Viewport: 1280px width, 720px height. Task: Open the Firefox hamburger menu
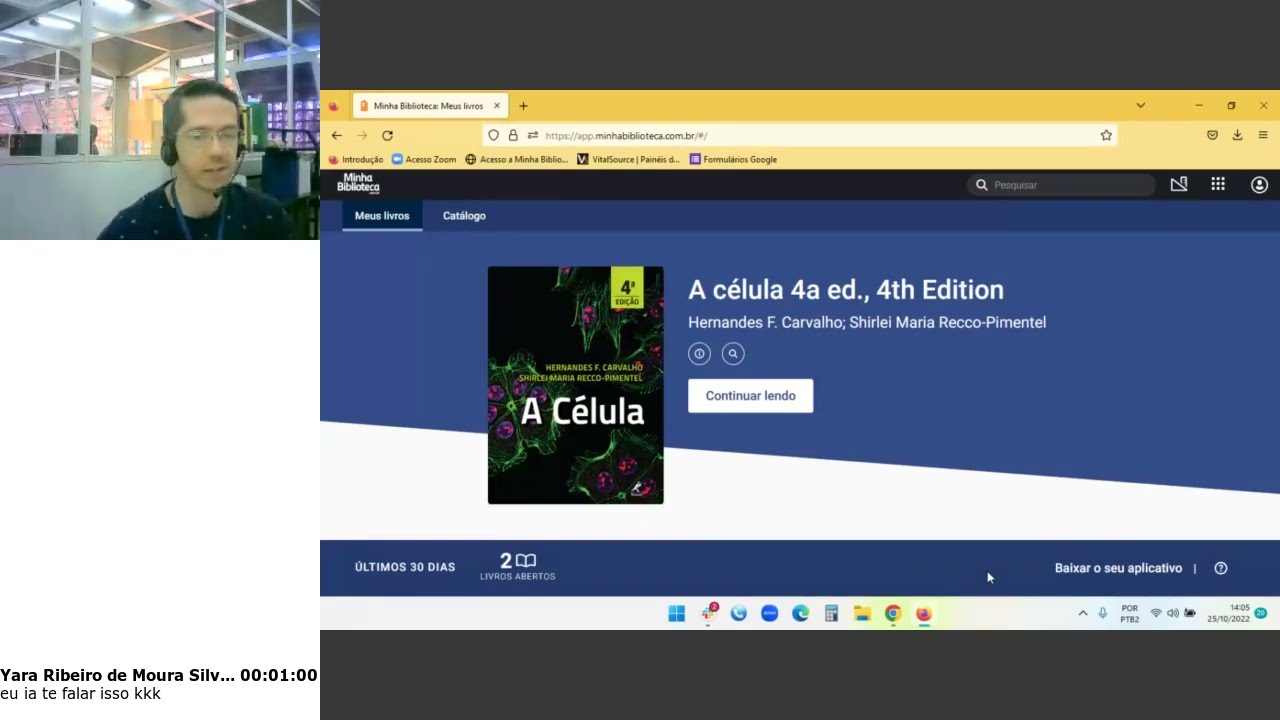click(1263, 135)
